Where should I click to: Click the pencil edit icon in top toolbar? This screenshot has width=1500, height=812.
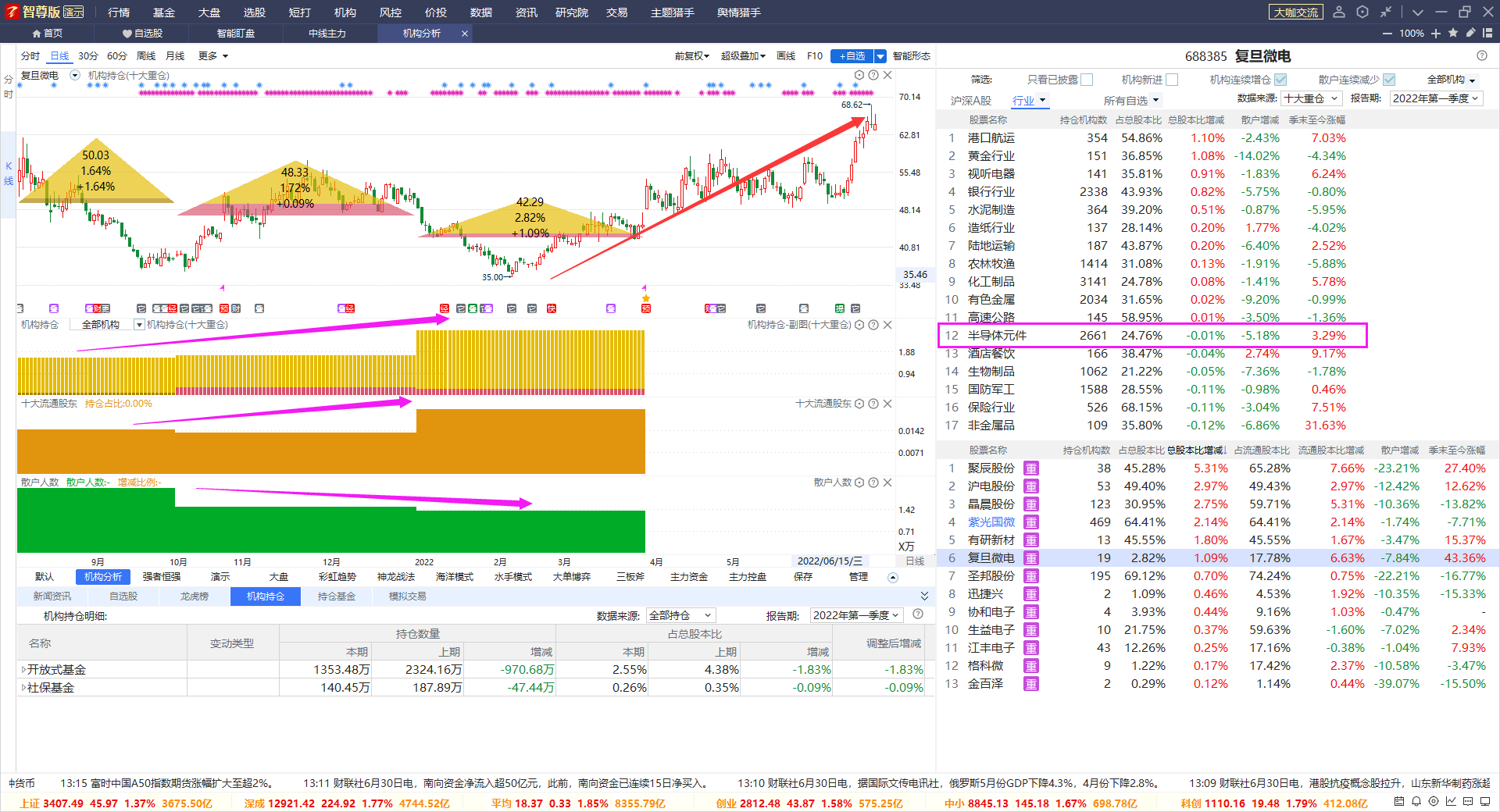pyautogui.click(x=1470, y=33)
